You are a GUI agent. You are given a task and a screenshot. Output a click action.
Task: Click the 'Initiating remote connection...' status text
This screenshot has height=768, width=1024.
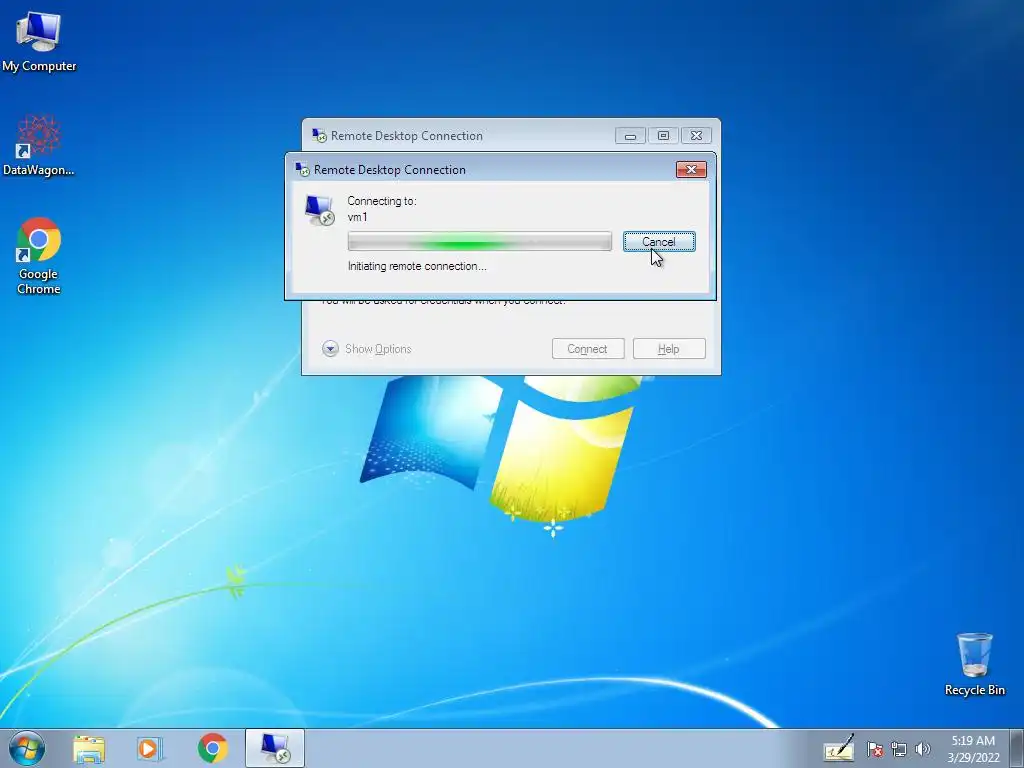(x=417, y=266)
